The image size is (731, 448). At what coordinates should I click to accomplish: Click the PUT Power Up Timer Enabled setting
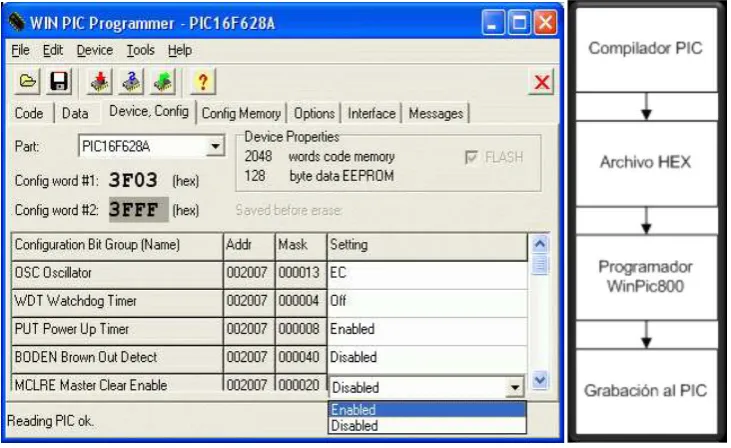point(428,329)
